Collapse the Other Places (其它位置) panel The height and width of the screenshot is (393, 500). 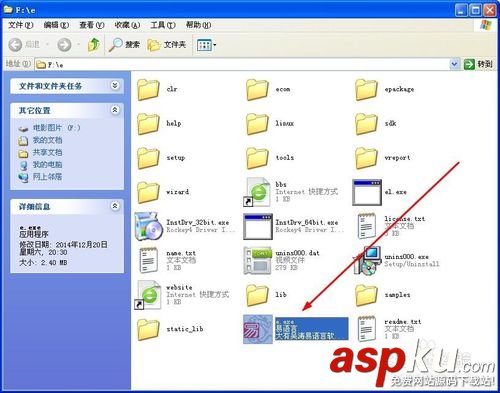tap(115, 110)
